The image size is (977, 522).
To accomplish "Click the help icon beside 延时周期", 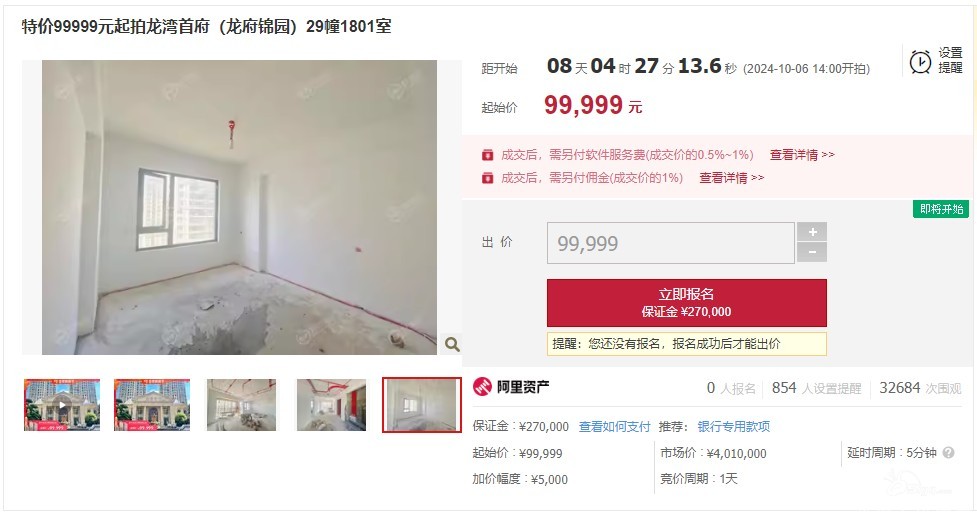I will coord(948,453).
